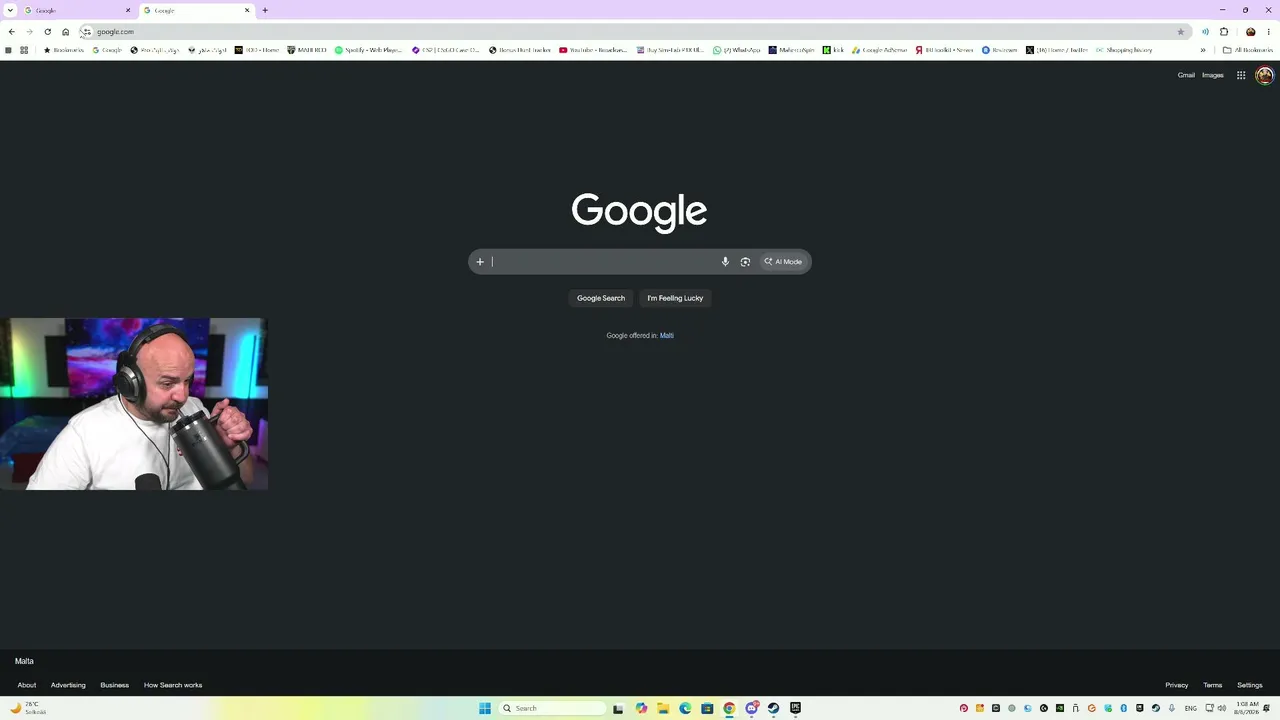This screenshot has width=1280, height=720.
Task: Open the Advertising footer link
Action: click(68, 685)
